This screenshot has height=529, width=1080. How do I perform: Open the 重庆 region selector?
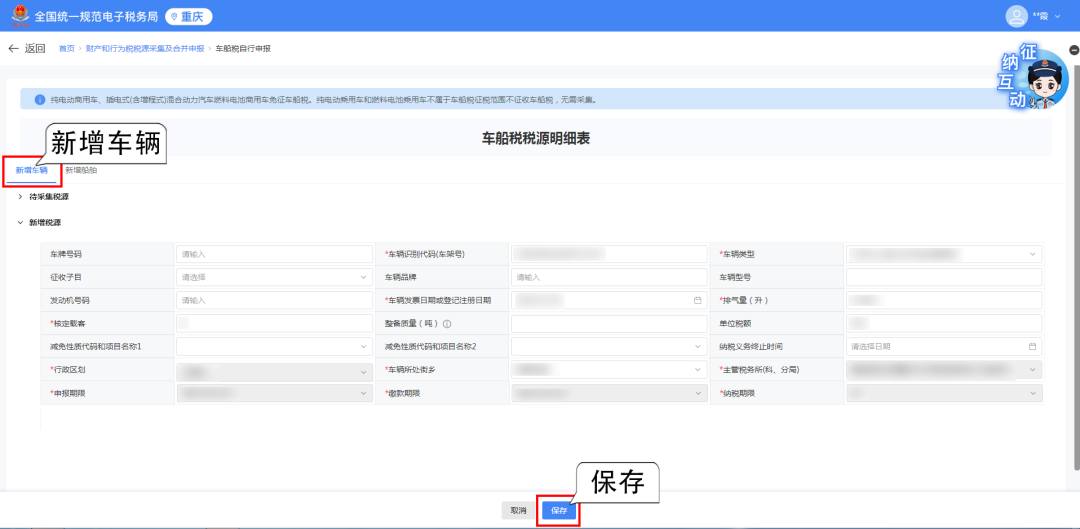point(188,17)
